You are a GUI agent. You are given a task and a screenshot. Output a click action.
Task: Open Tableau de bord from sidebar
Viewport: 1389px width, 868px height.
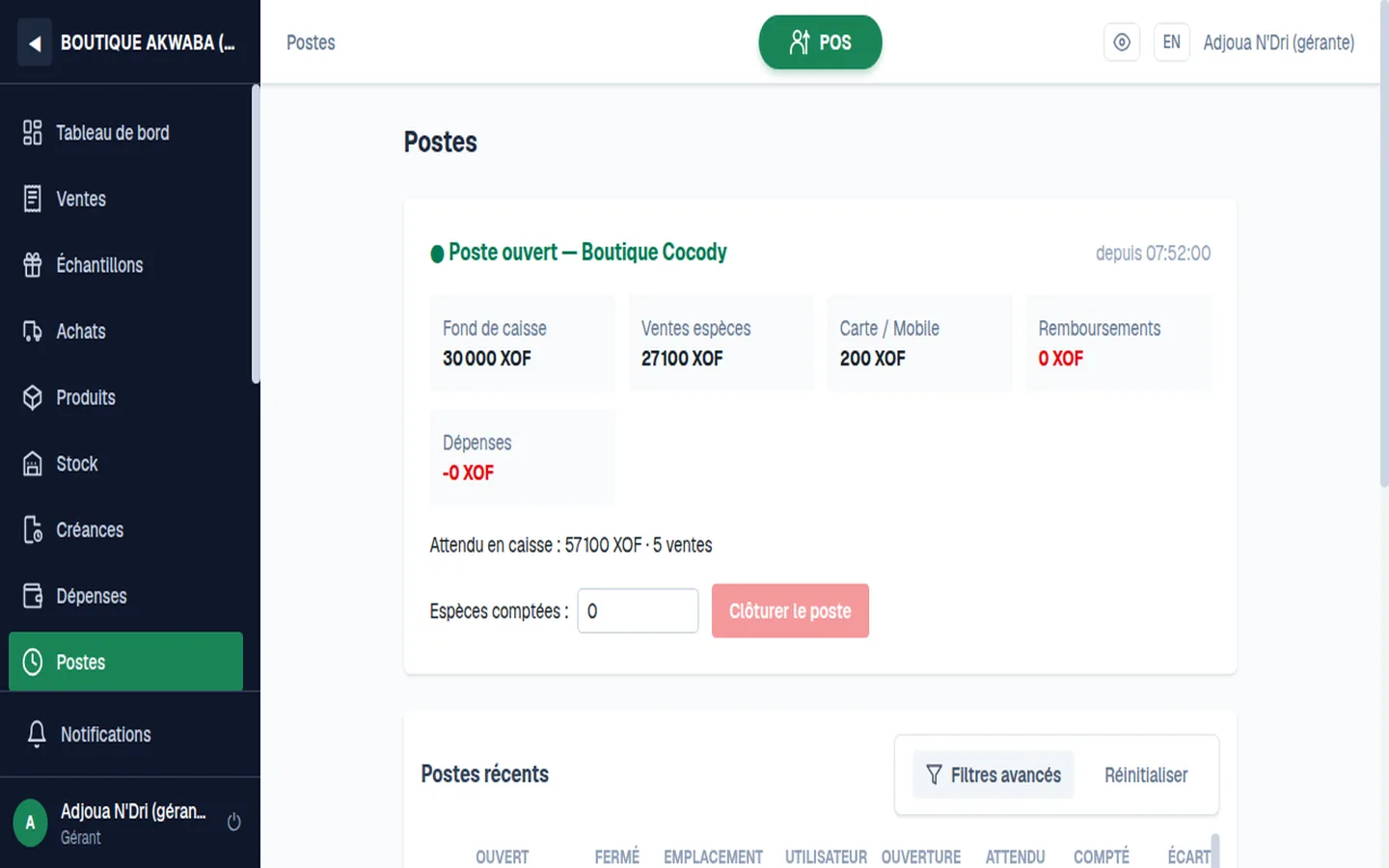[x=125, y=133]
